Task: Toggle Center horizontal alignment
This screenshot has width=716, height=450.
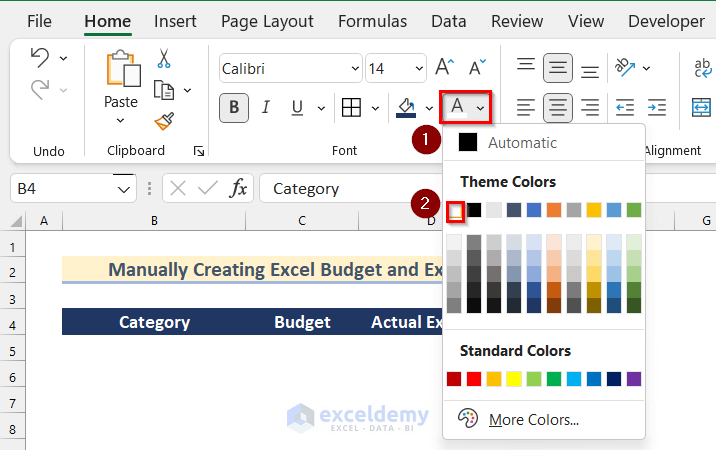Action: 558,107
